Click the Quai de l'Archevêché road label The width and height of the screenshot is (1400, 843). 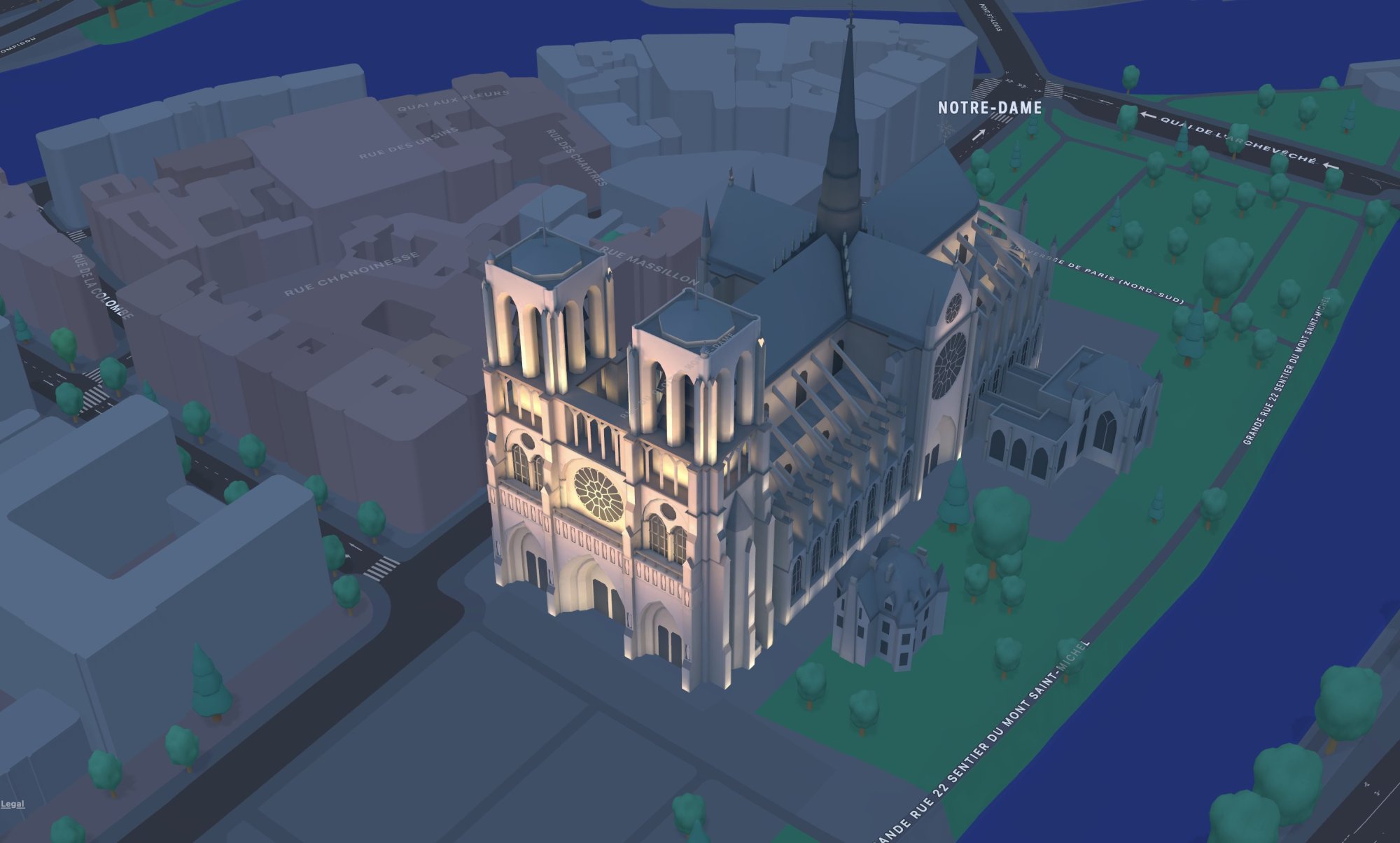coord(1238,140)
